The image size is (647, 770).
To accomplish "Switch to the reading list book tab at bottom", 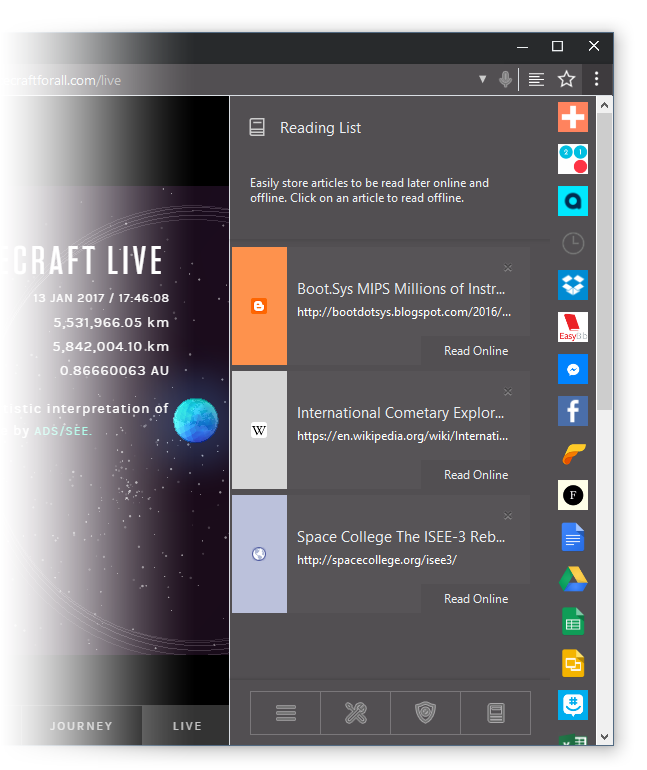I will 496,713.
